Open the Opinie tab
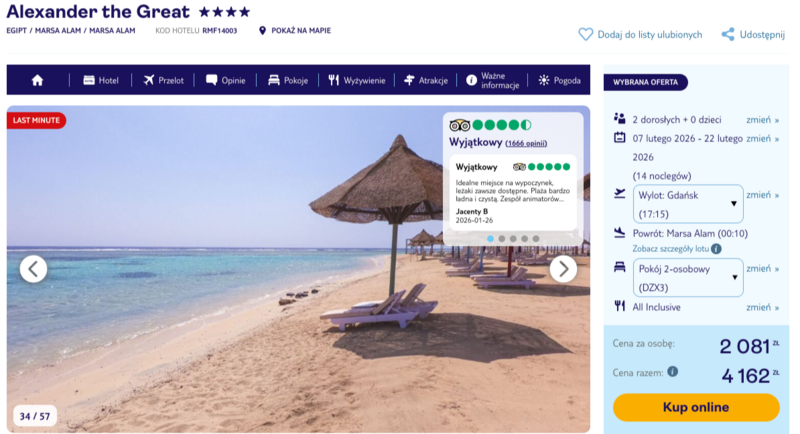This screenshot has height=434, width=800. [226, 80]
